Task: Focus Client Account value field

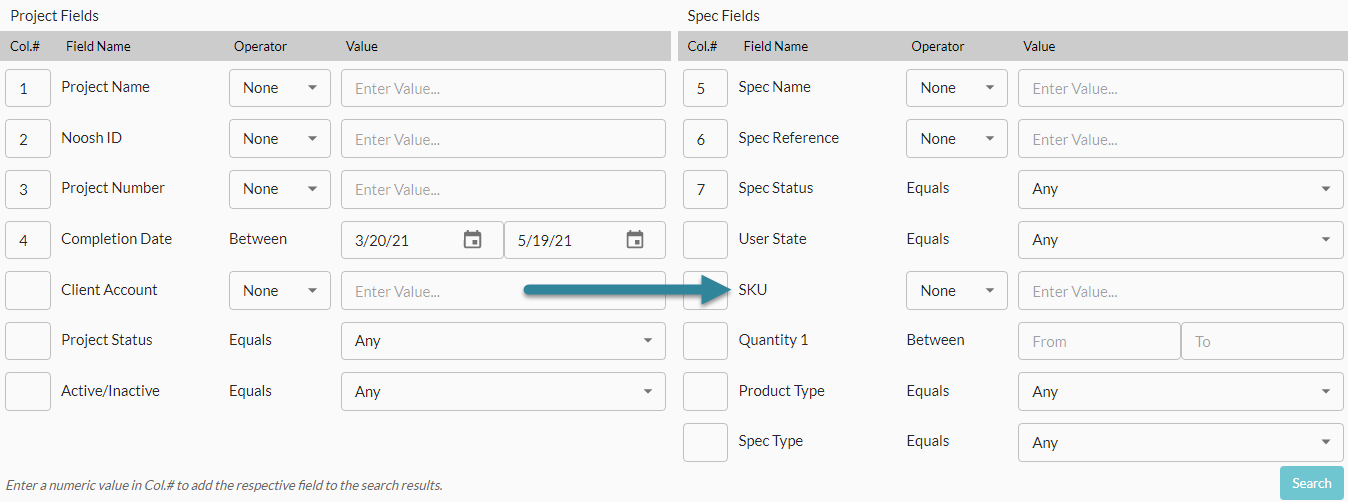Action: coord(503,291)
